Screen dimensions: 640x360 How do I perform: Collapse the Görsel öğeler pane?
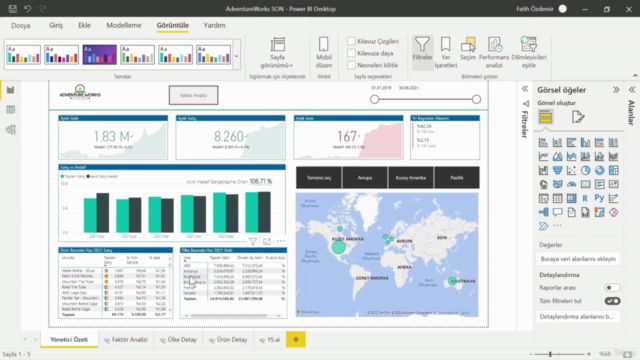click(616, 90)
